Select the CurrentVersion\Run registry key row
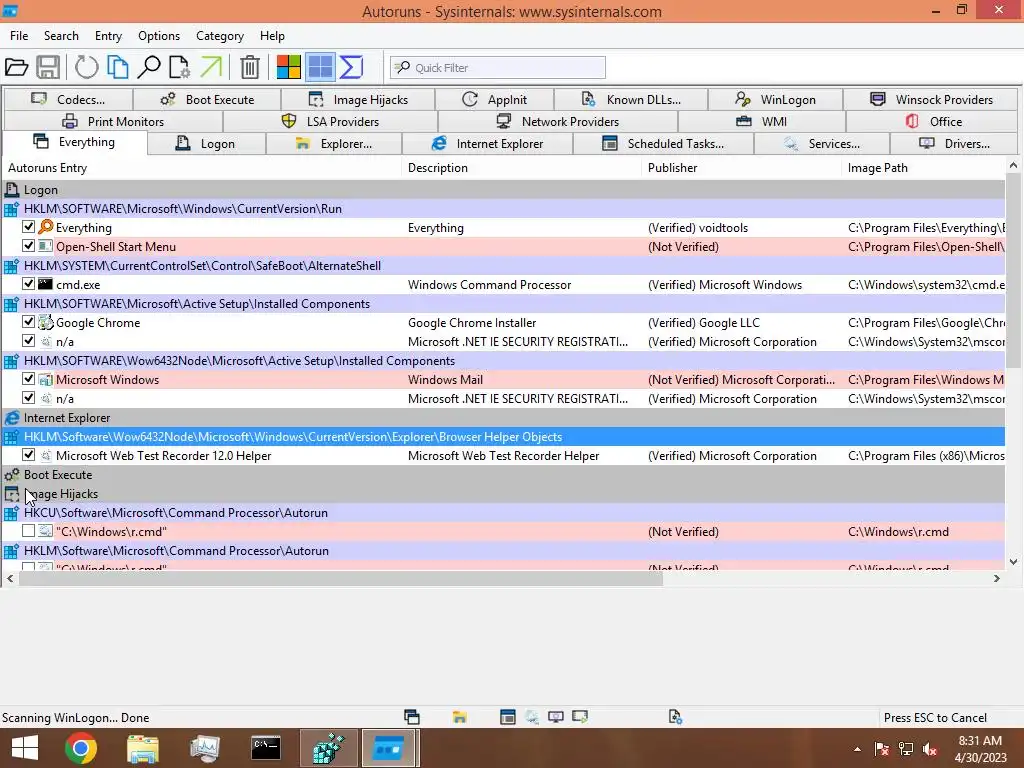 click(504, 209)
